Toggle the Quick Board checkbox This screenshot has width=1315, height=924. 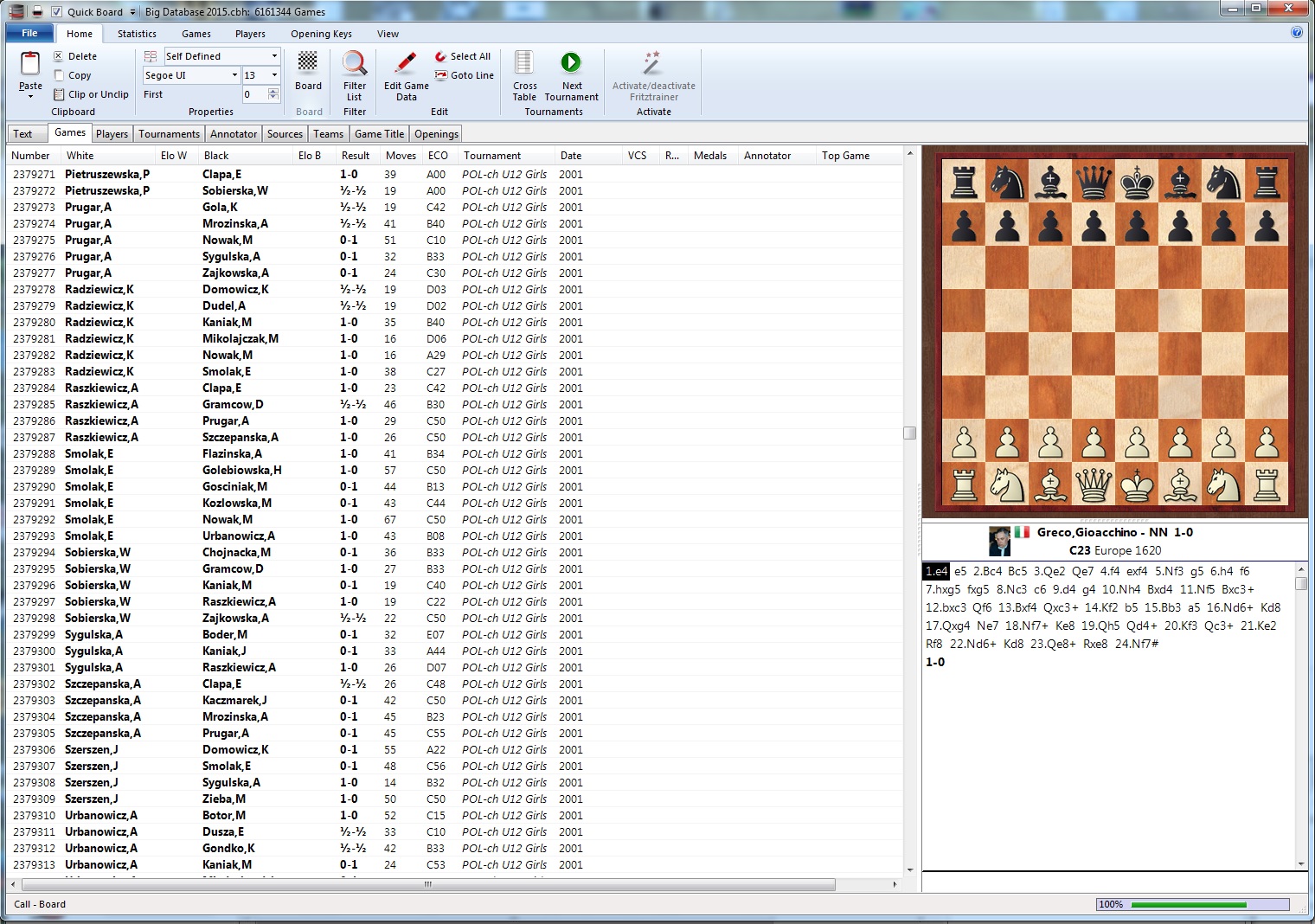pyautogui.click(x=56, y=11)
